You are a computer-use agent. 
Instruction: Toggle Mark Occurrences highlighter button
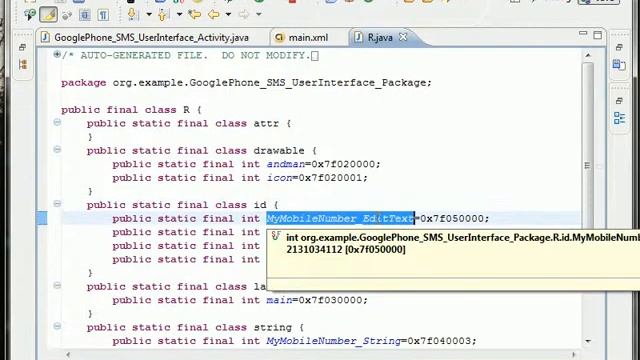(x=48, y=15)
